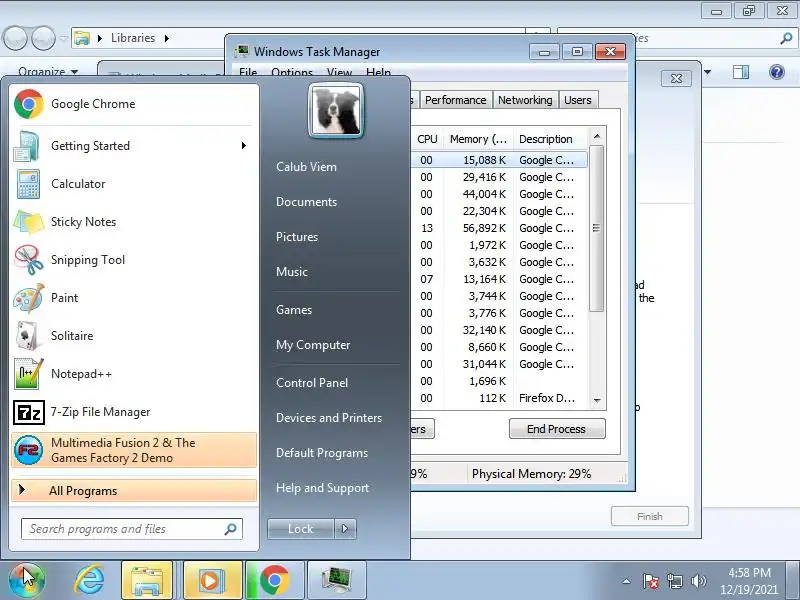Screen dimensions: 800x600
Task: Click search magnifier in Start menu
Action: point(230,529)
